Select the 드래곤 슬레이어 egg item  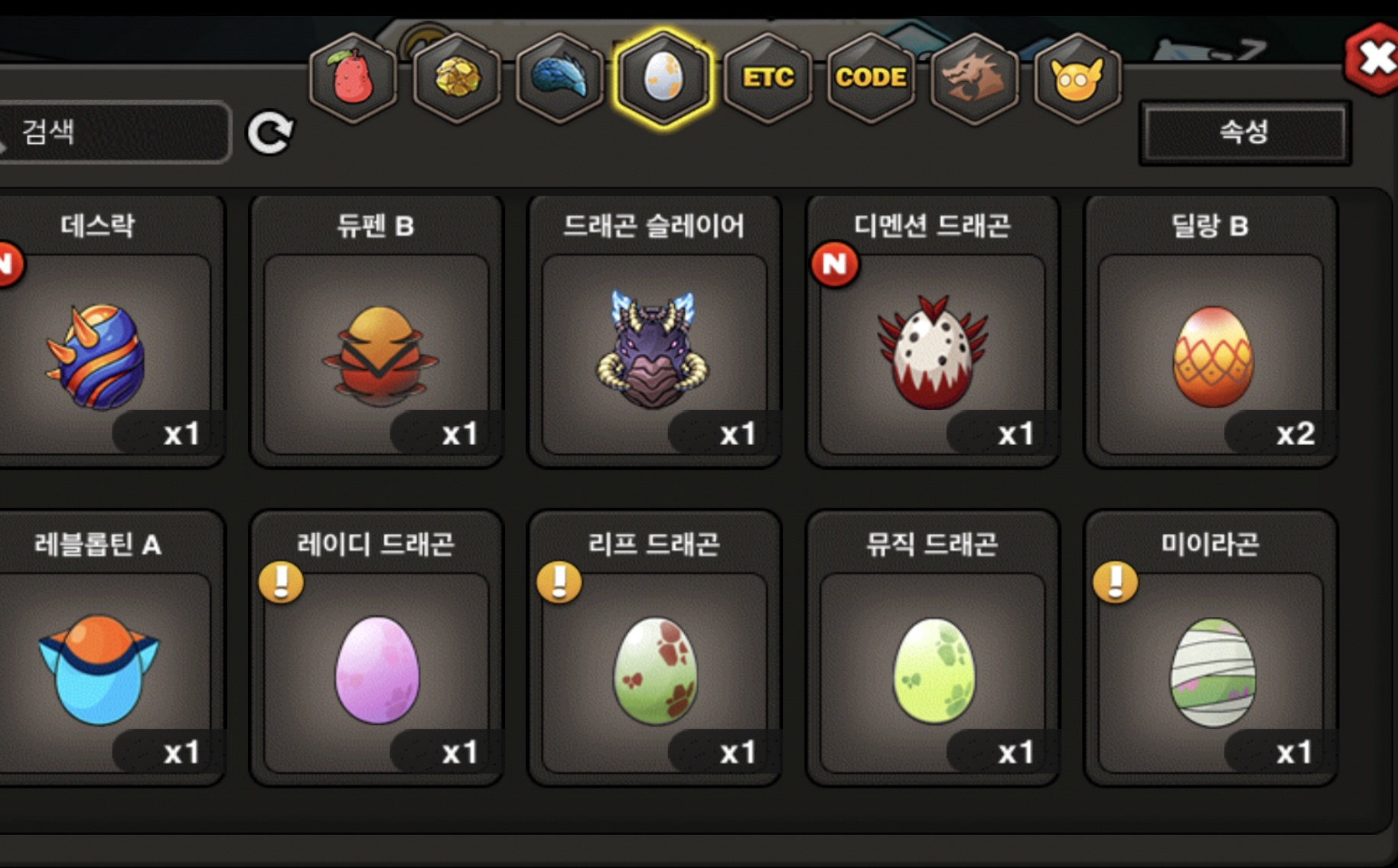(x=654, y=330)
